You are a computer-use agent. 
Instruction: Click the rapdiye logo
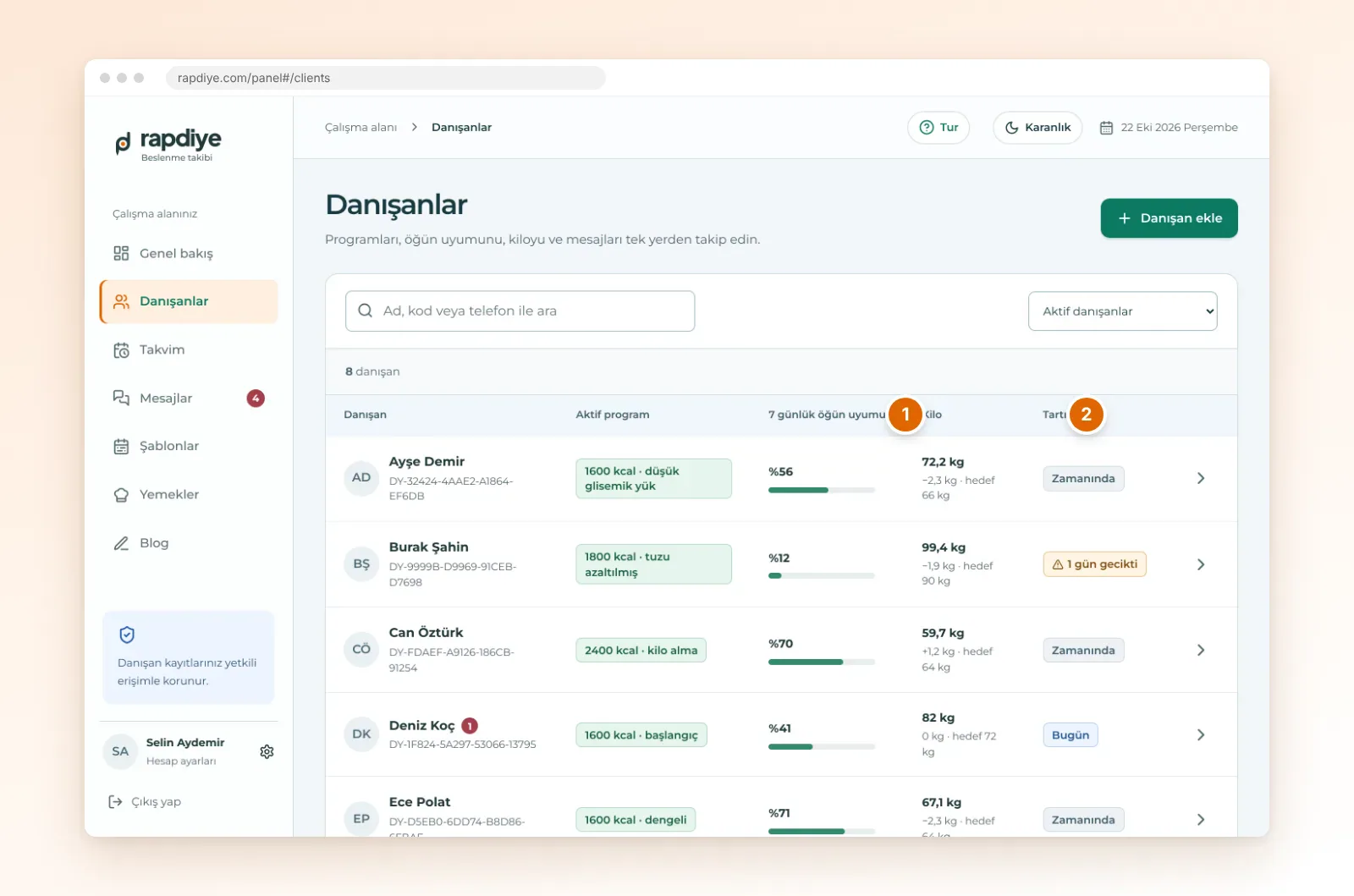click(168, 144)
